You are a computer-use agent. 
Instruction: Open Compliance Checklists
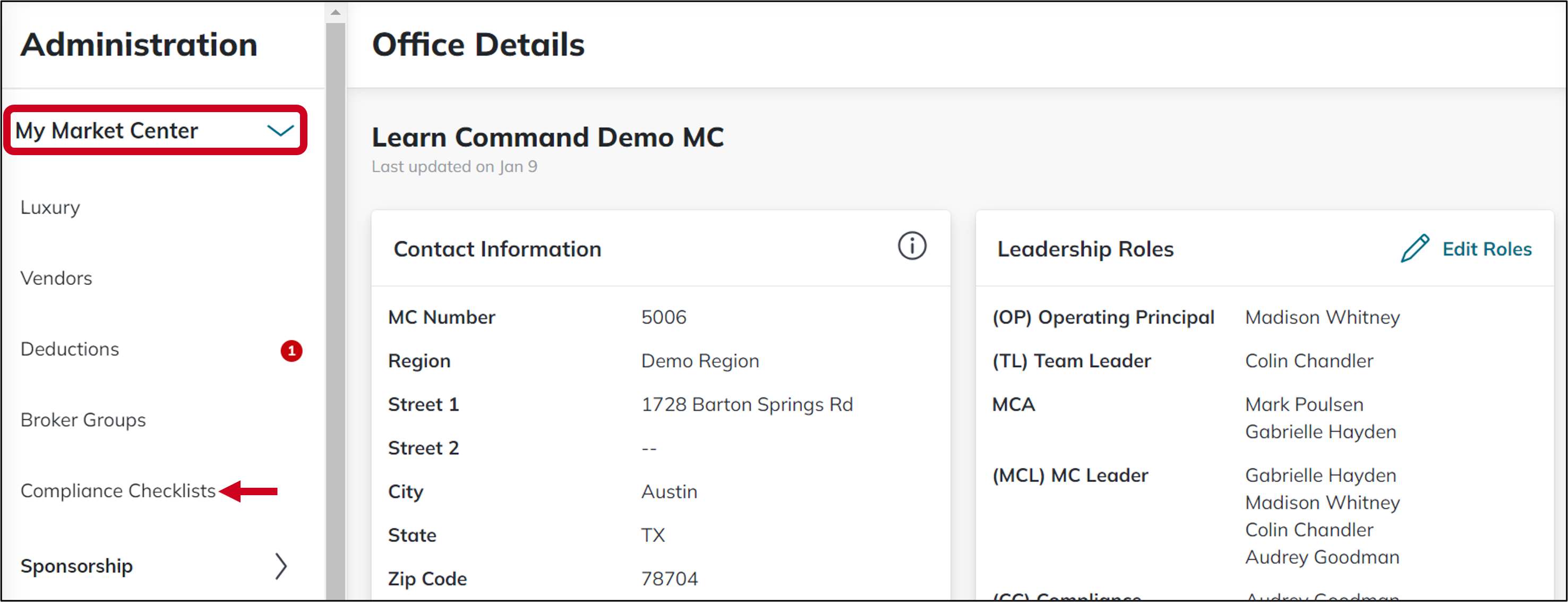point(117,490)
